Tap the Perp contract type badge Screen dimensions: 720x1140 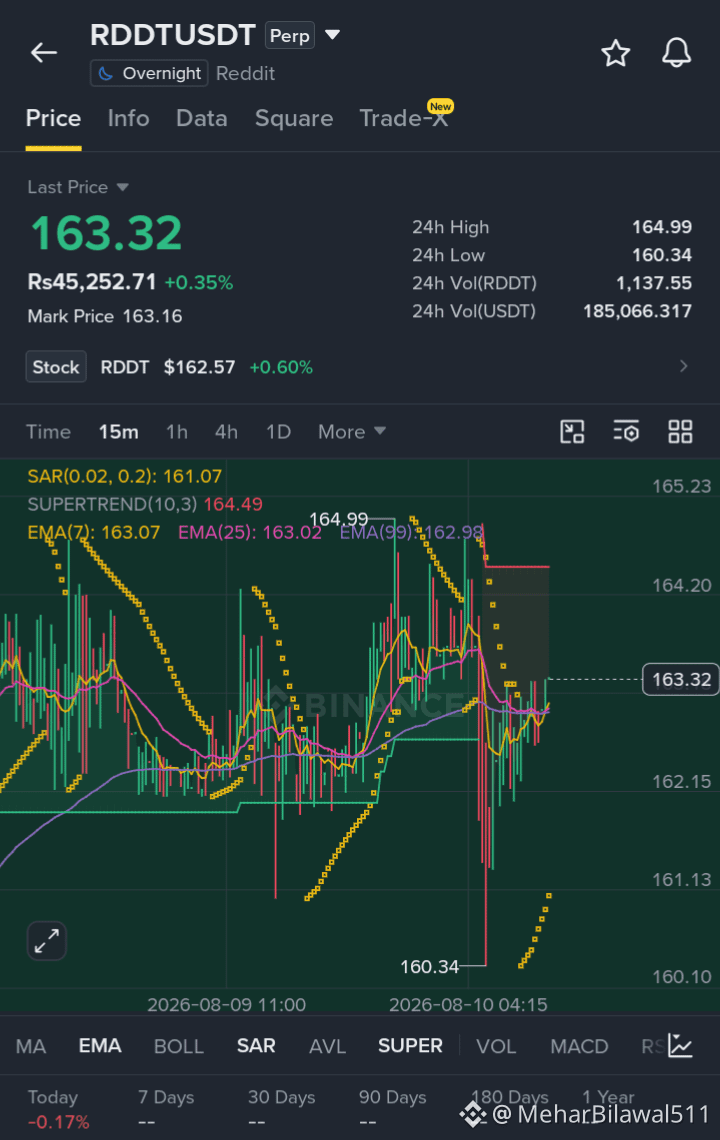pos(289,36)
